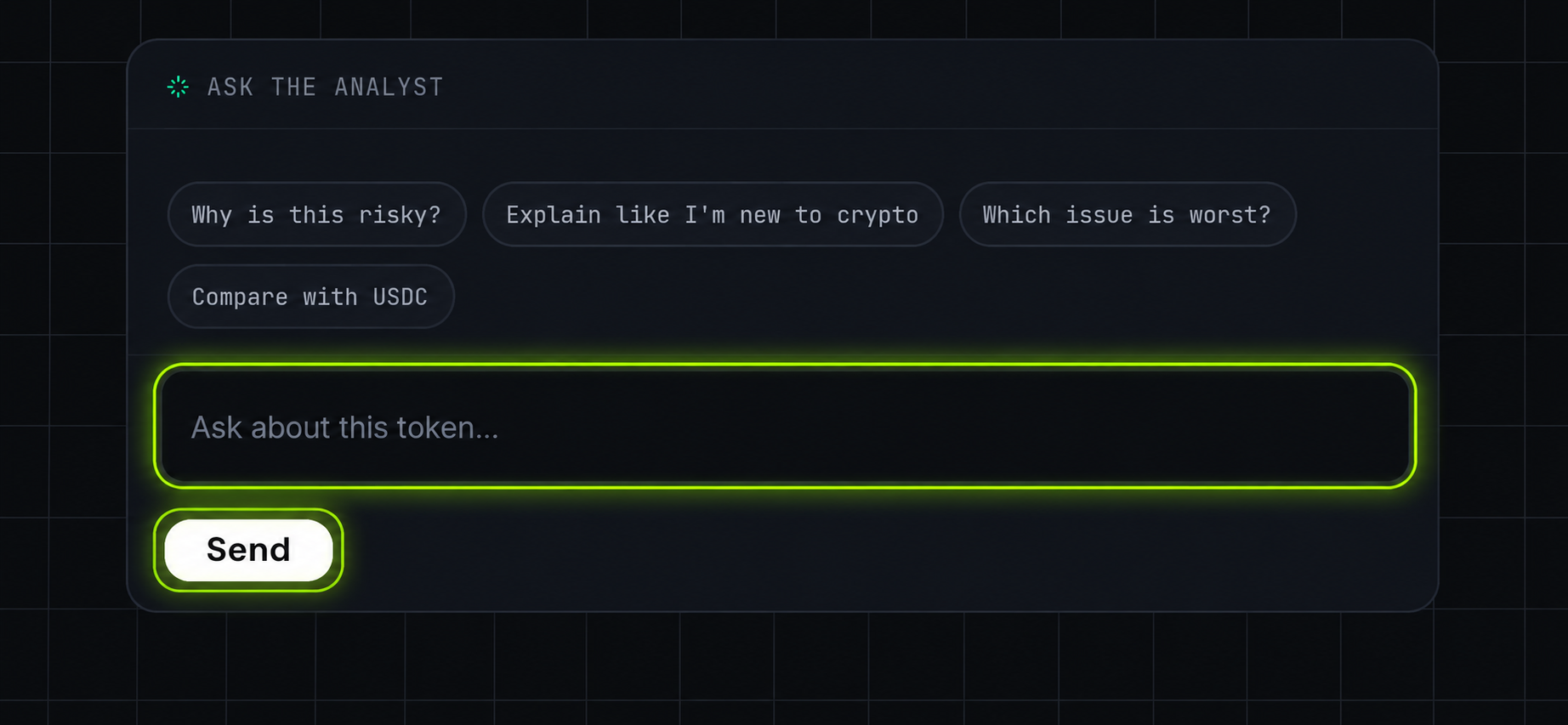1568x725 pixels.
Task: Click the 'ASK THE ANALYST' header title
Action: coord(326,87)
